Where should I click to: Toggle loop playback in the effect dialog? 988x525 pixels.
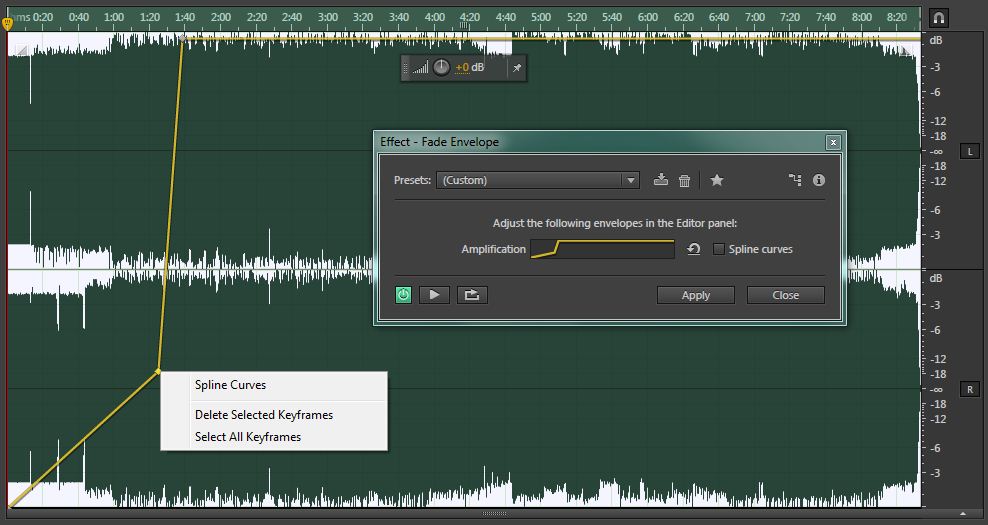(470, 295)
